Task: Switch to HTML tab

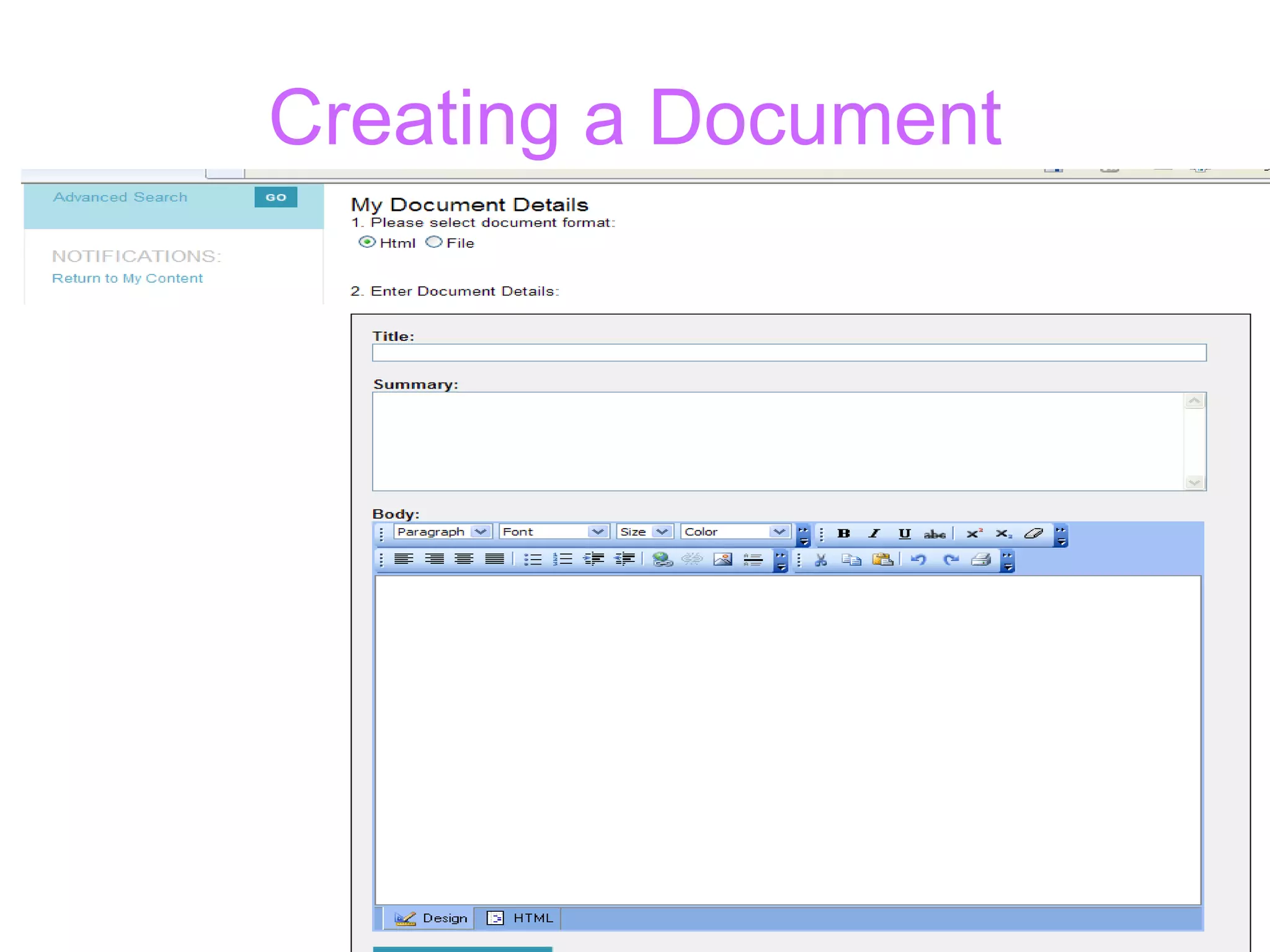Action: (x=518, y=919)
